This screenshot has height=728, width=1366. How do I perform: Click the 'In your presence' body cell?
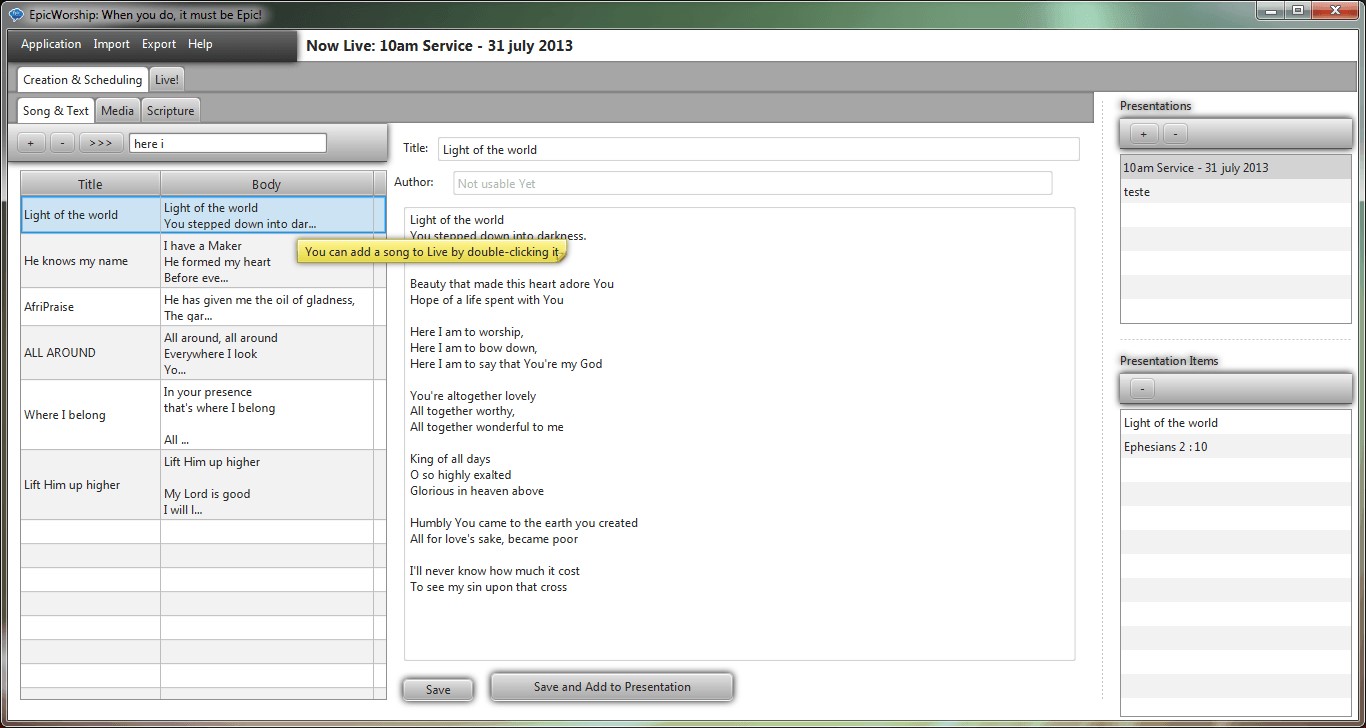point(267,415)
